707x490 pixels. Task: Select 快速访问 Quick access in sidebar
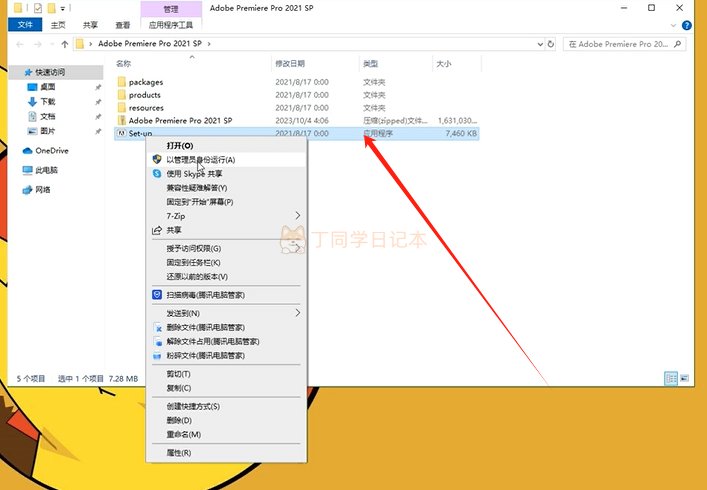pyautogui.click(x=56, y=72)
